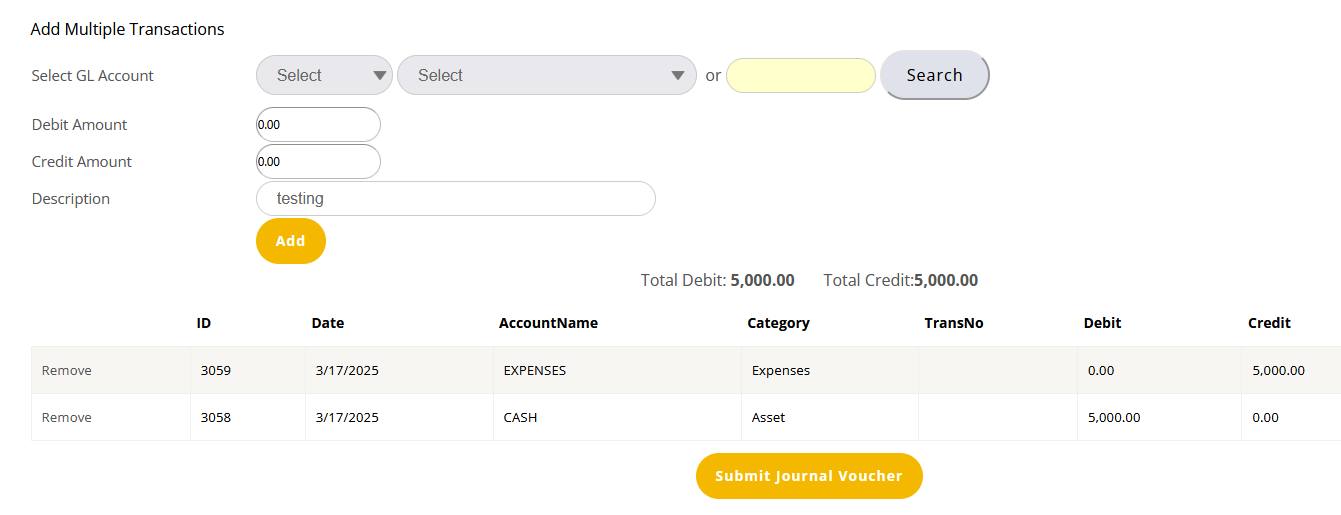This screenshot has width=1341, height=515.
Task: Click the Date column header
Action: 328,323
